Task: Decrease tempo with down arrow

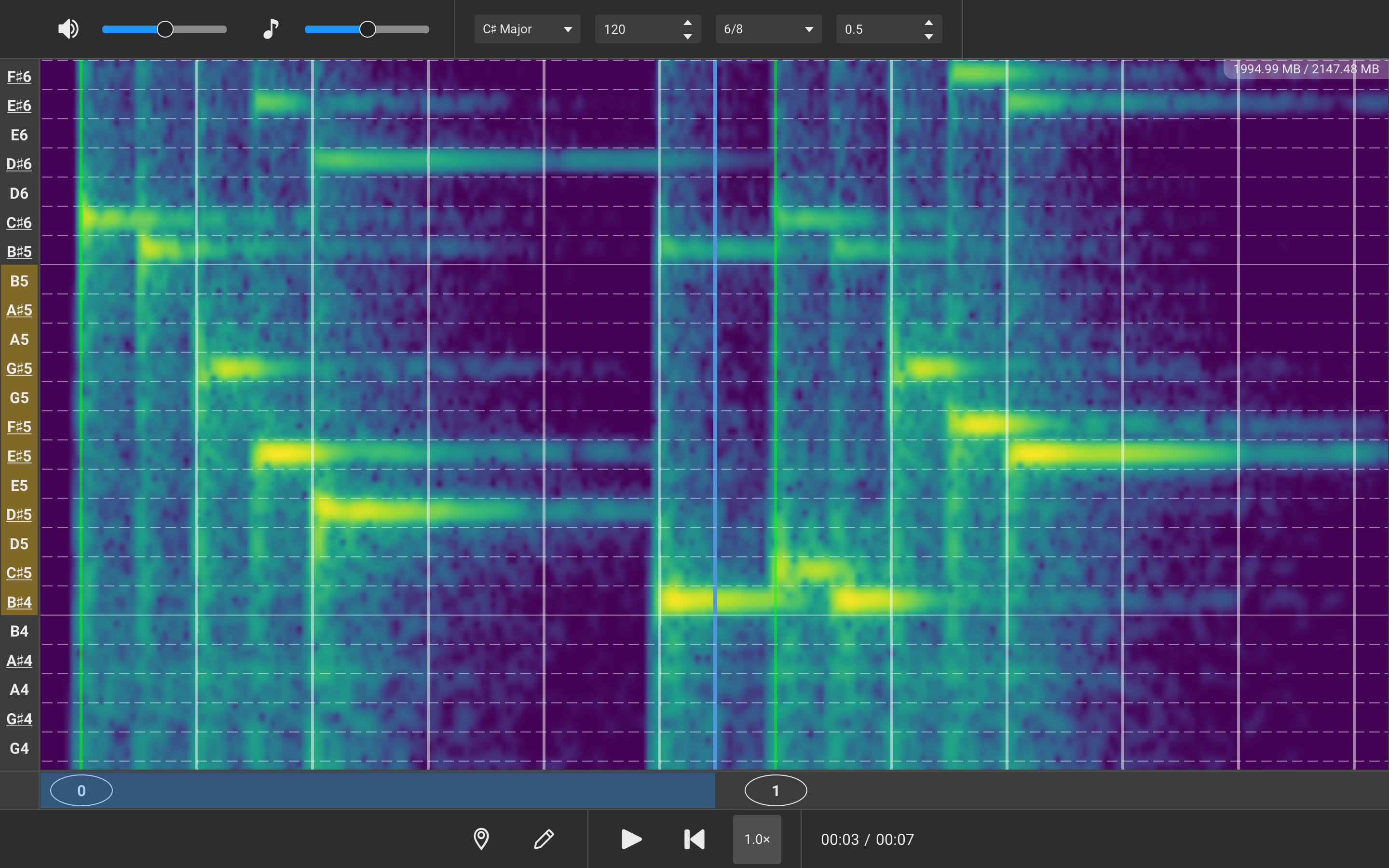Action: 687,36
